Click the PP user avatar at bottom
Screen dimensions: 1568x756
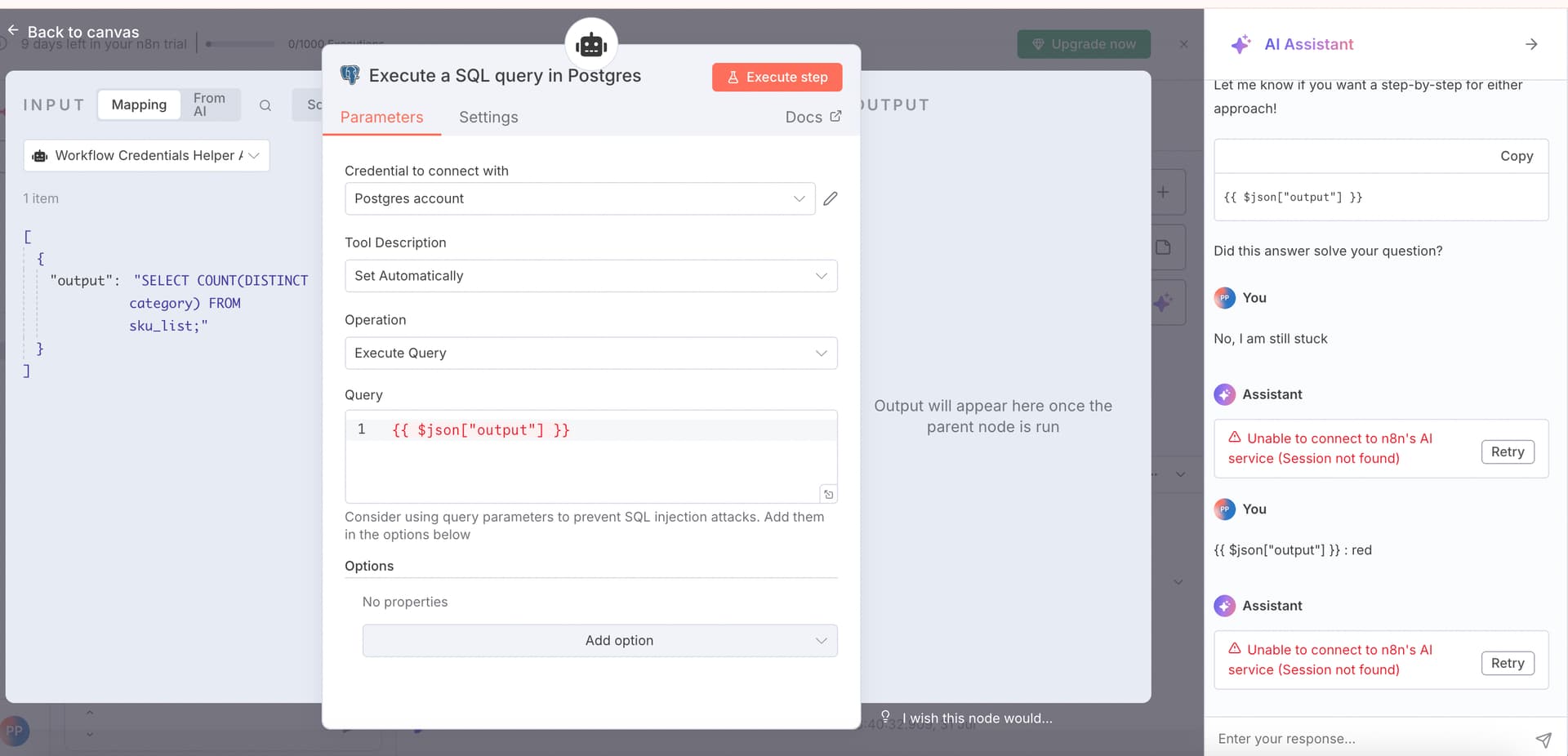tap(15, 731)
